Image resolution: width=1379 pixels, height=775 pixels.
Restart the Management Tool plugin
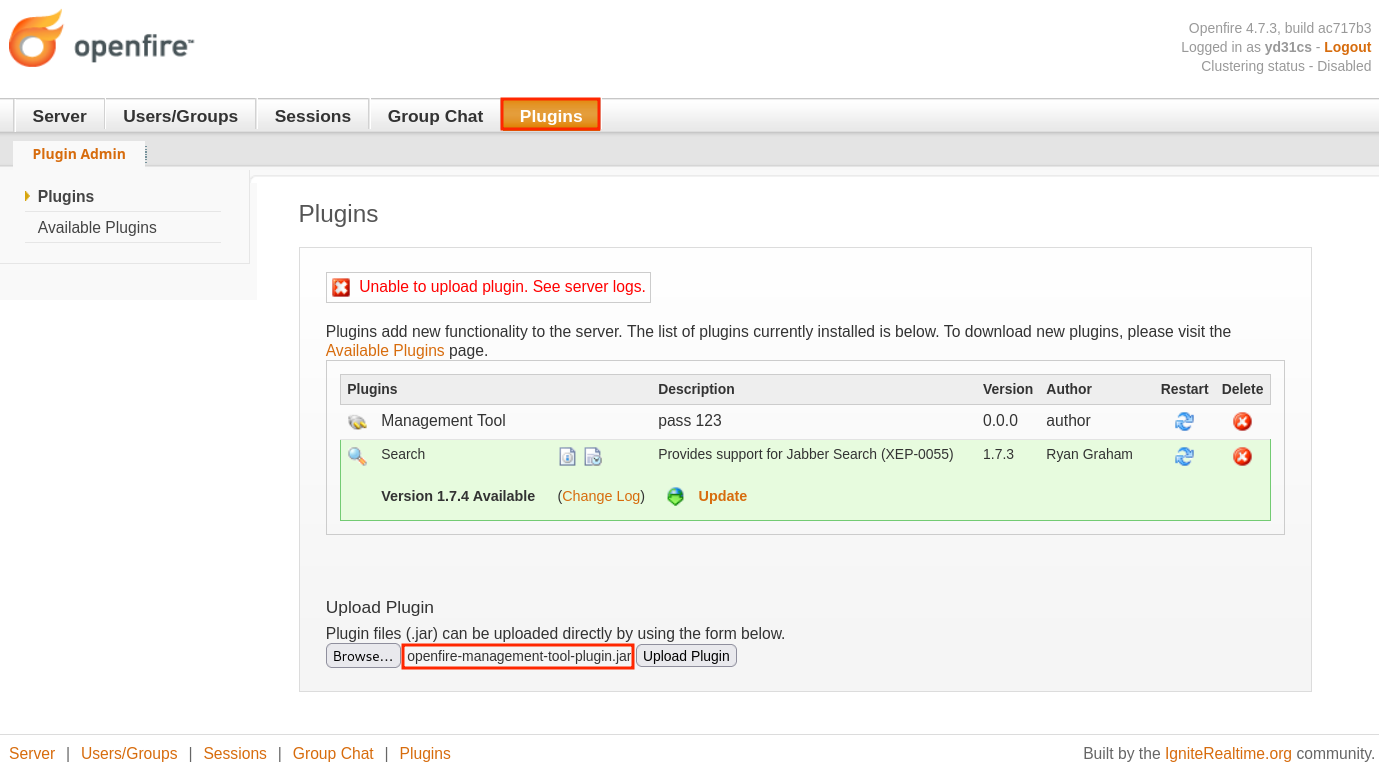tap(1184, 422)
